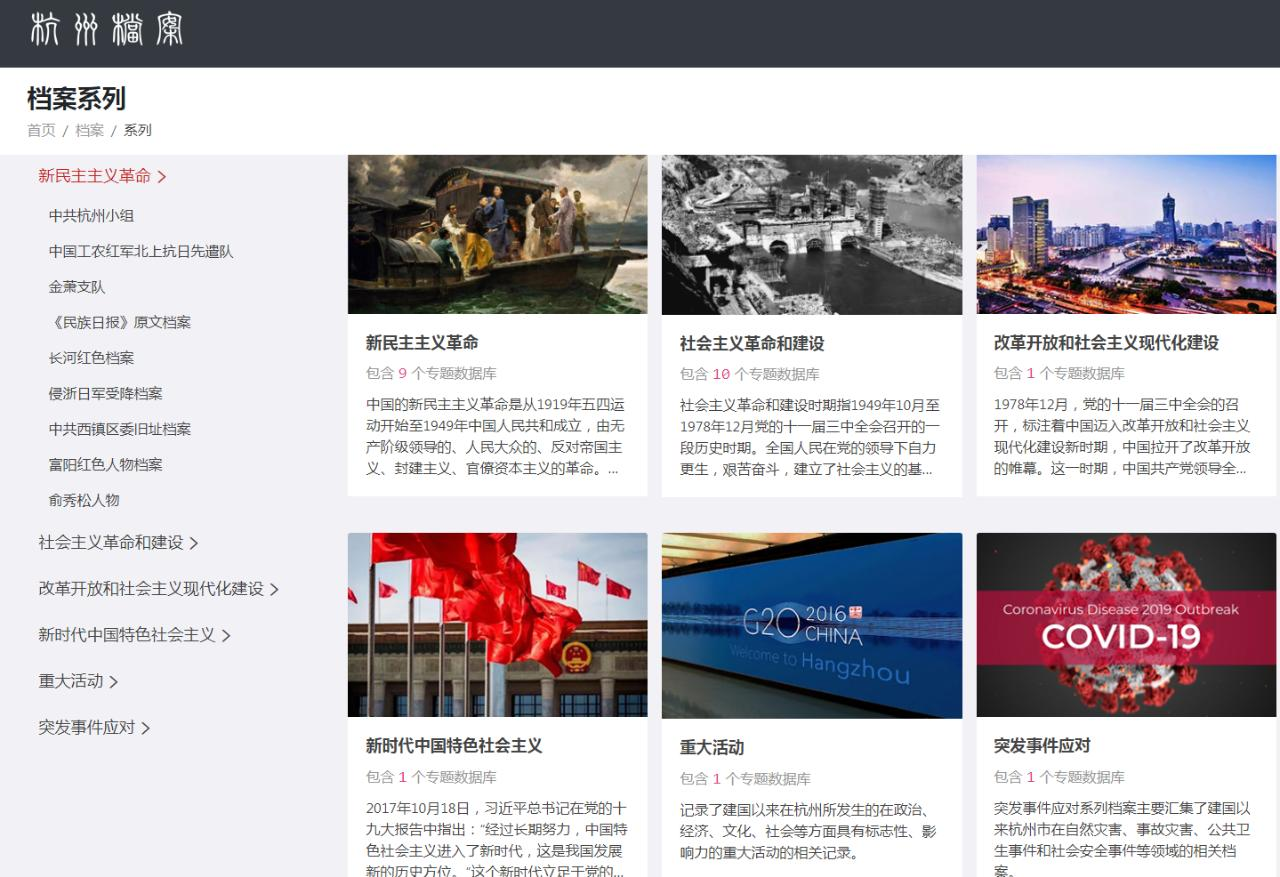Viewport: 1280px width, 877px height.
Task: Select 侵浙日军受降档案 in the sidebar
Action: (105, 394)
